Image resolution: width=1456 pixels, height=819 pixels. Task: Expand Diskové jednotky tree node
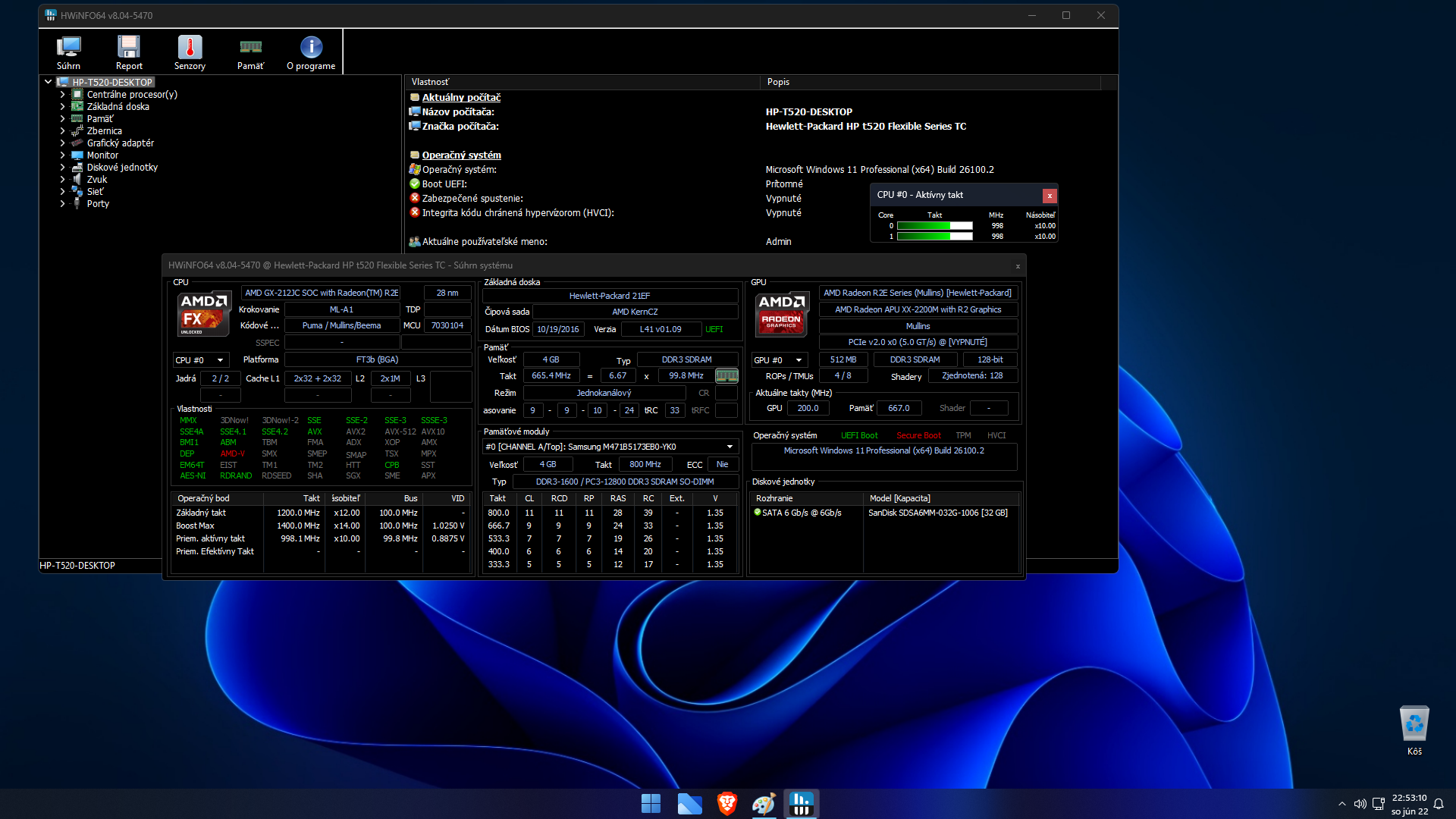click(62, 168)
